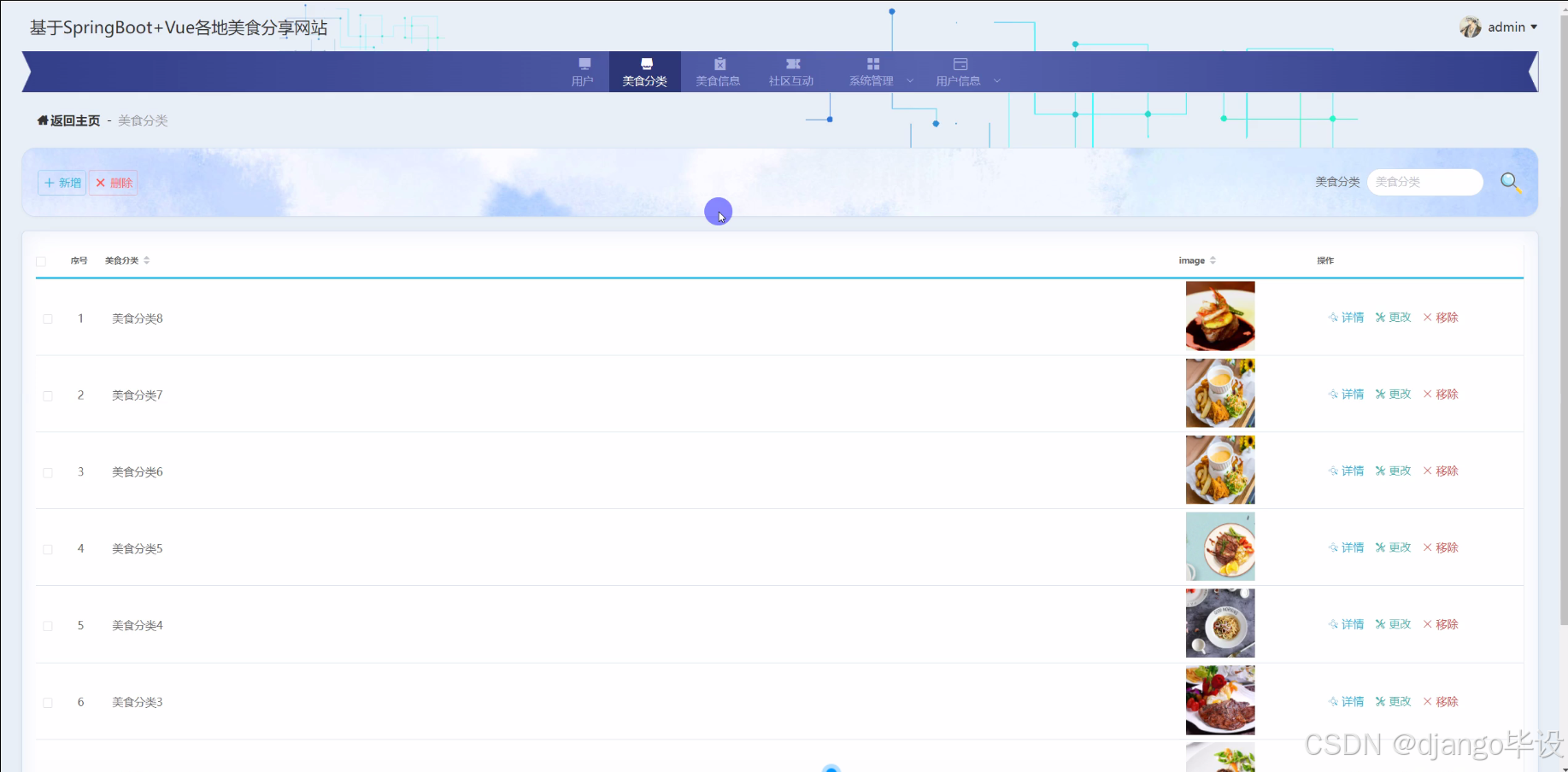Click 更改 for 美食分类7
This screenshot has height=772, width=1568.
(x=1394, y=395)
